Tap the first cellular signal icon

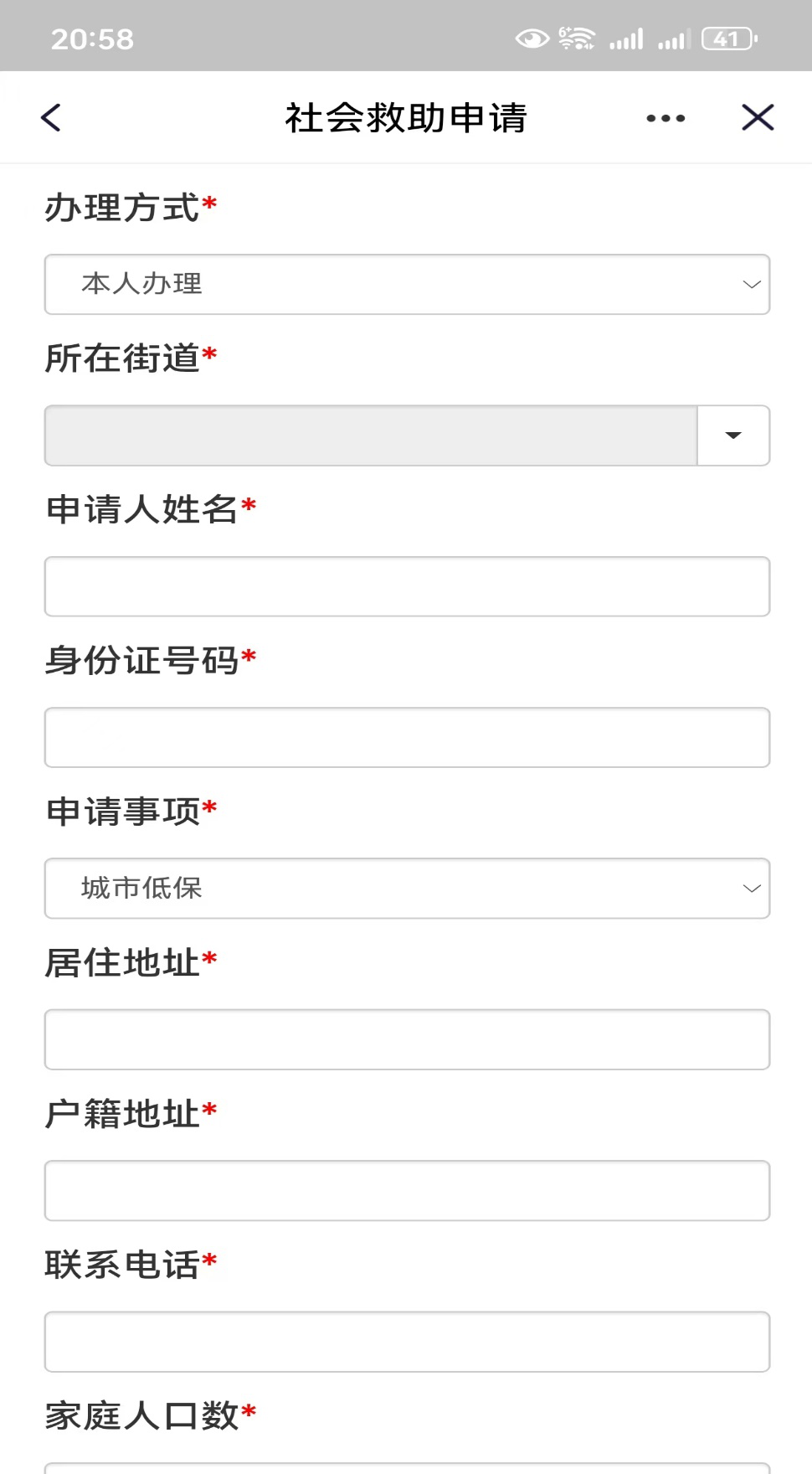626,39
